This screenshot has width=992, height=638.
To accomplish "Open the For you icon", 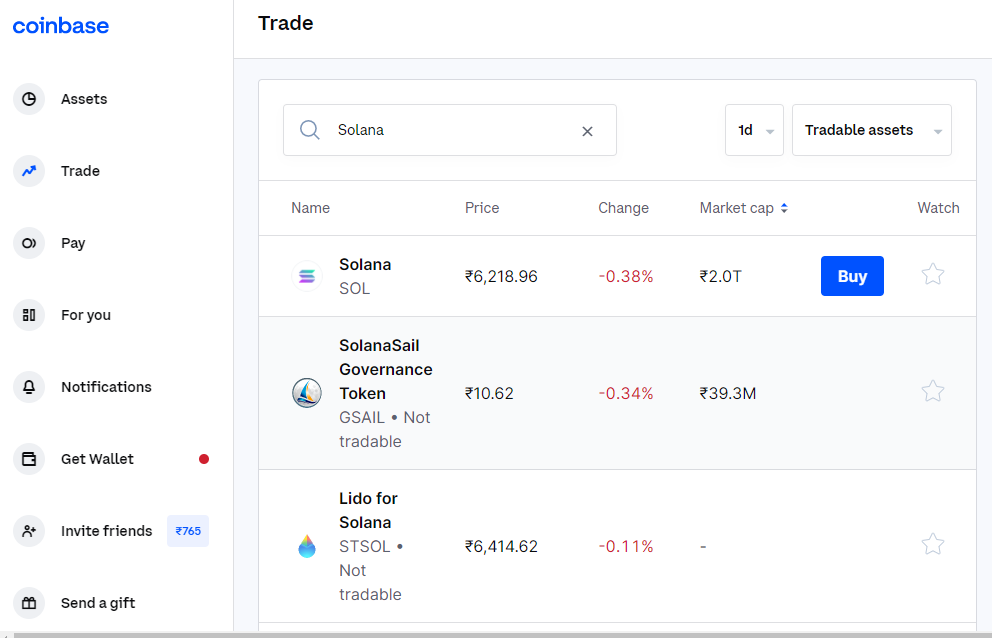I will (29, 315).
